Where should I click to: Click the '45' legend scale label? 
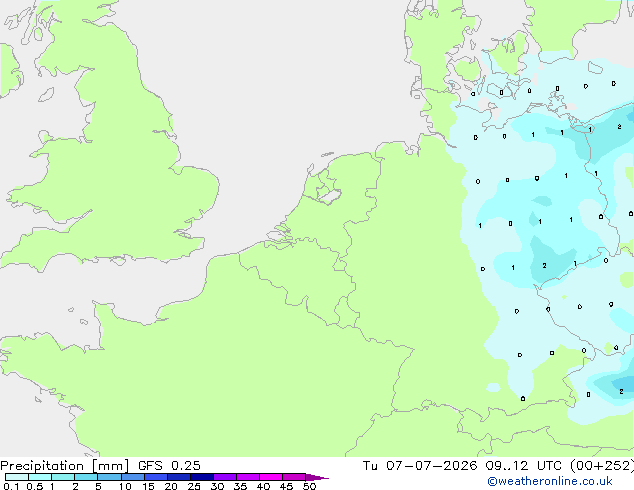(x=286, y=486)
